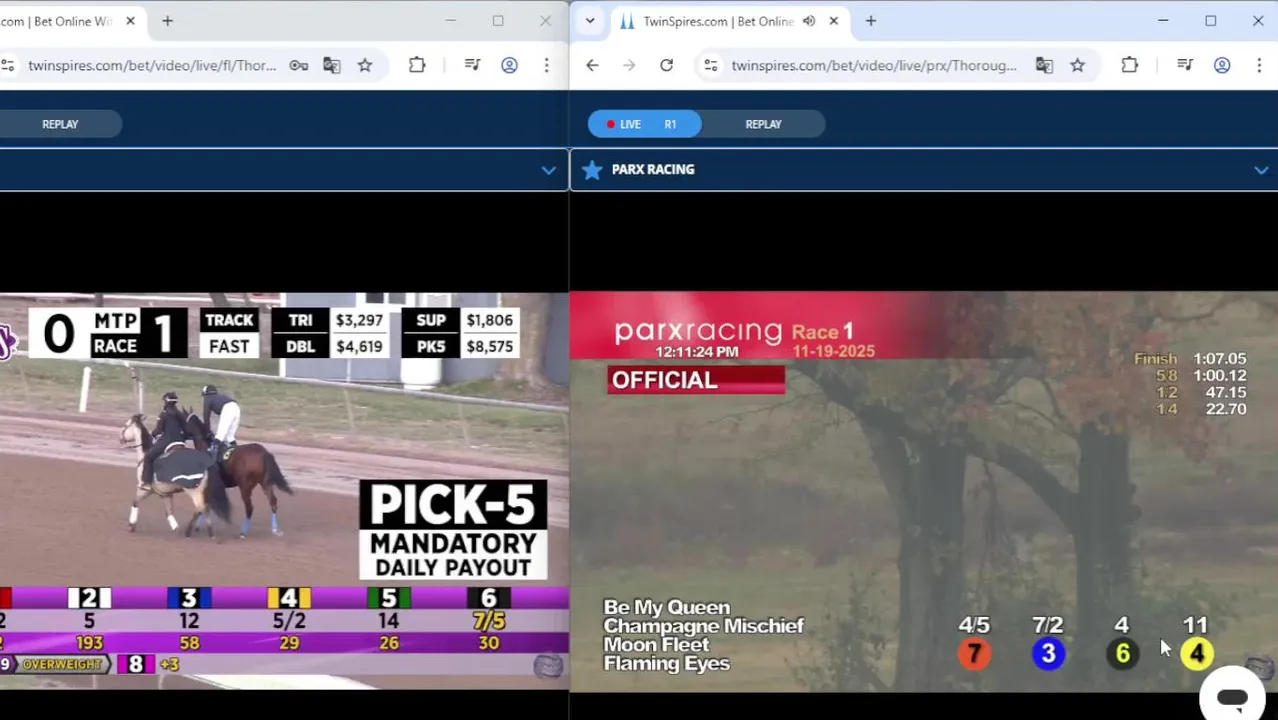Open a new tab in right browser window
The image size is (1278, 720).
point(870,21)
